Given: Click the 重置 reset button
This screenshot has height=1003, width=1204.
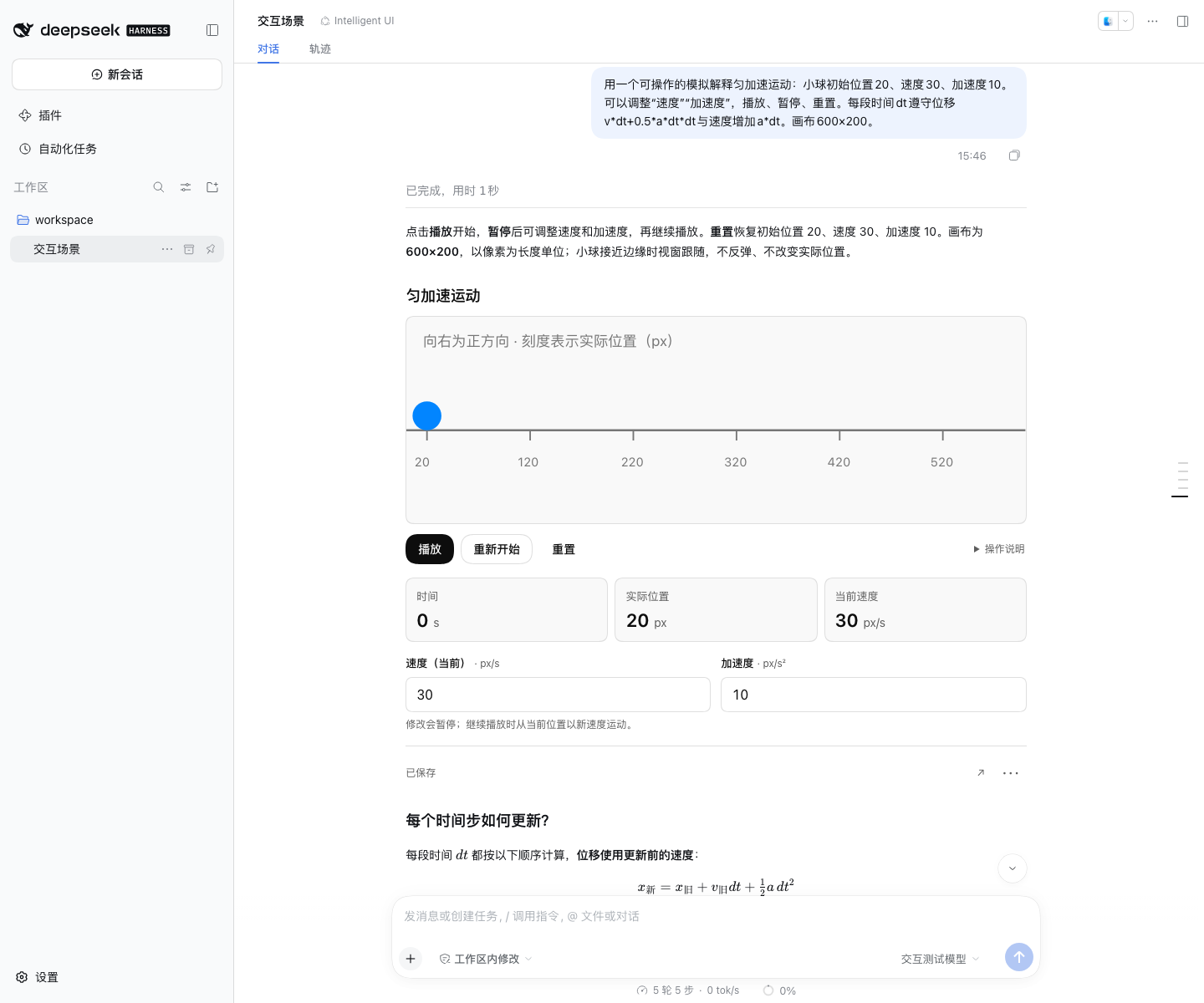Looking at the screenshot, I should [x=564, y=549].
